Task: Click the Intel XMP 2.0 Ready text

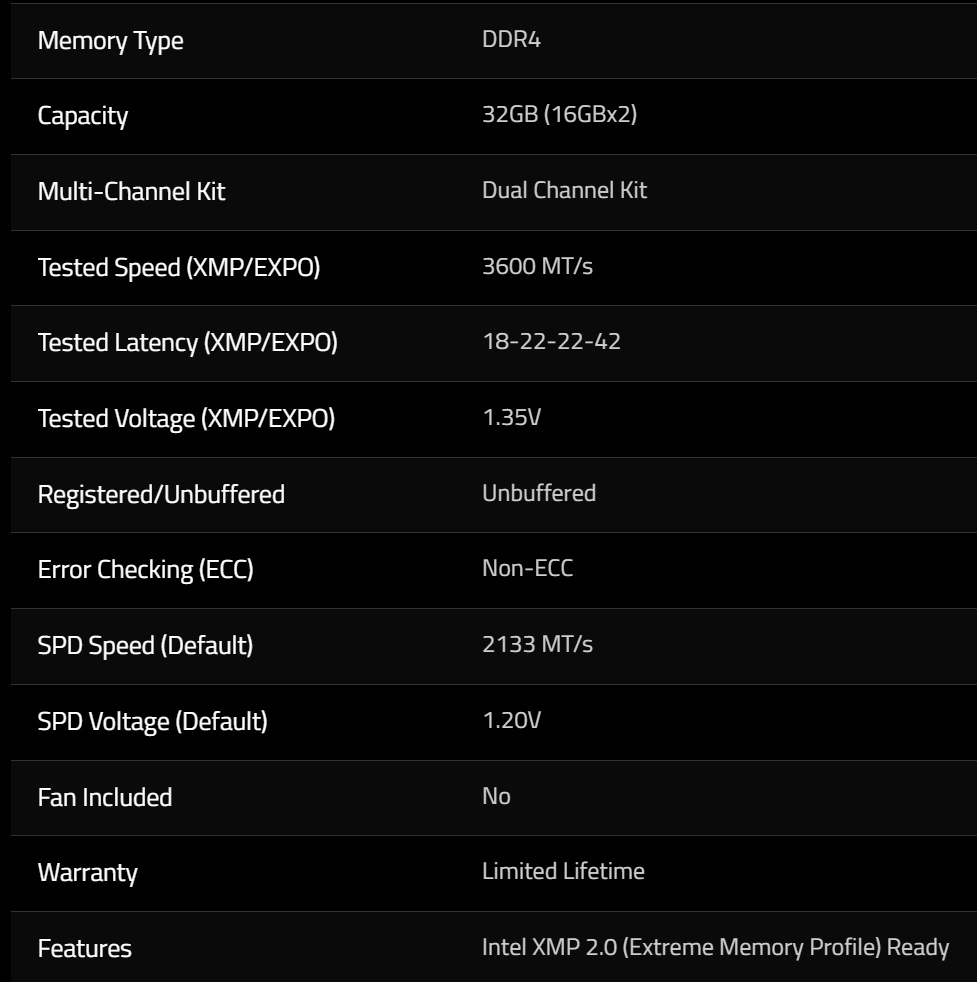Action: tap(715, 948)
